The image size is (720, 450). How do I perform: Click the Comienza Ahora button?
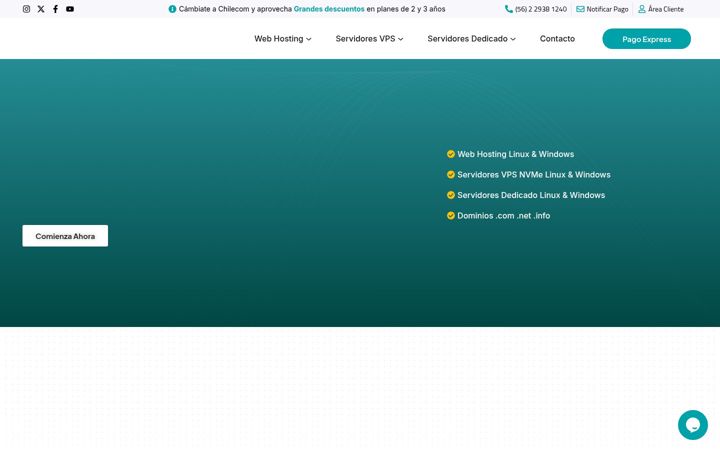tap(65, 236)
